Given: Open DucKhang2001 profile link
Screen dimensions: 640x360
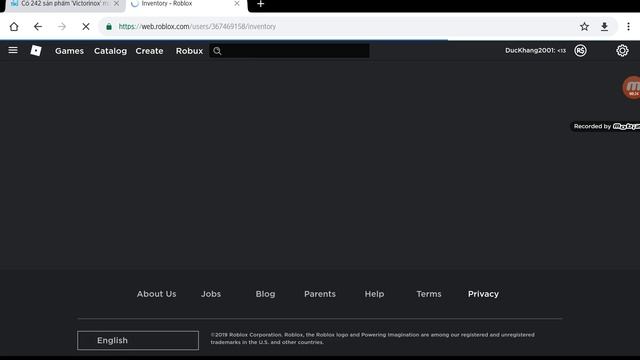Looking at the screenshot, I should coord(535,51).
